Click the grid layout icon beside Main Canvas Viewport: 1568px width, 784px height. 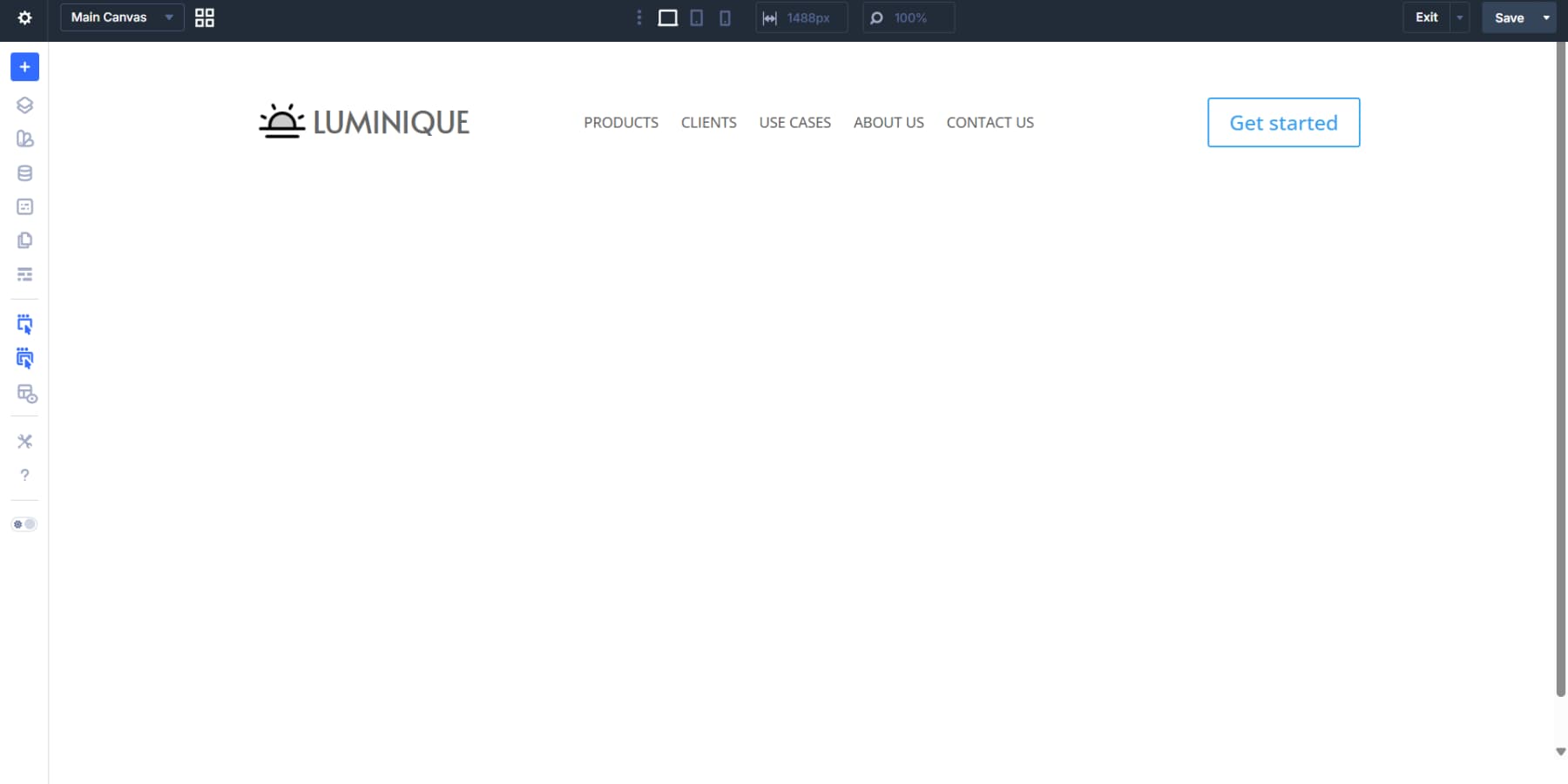pyautogui.click(x=205, y=17)
